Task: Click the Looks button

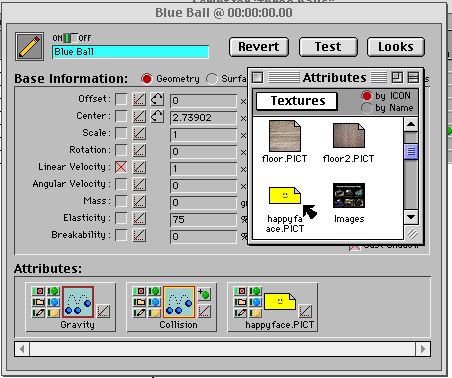Action: (396, 47)
